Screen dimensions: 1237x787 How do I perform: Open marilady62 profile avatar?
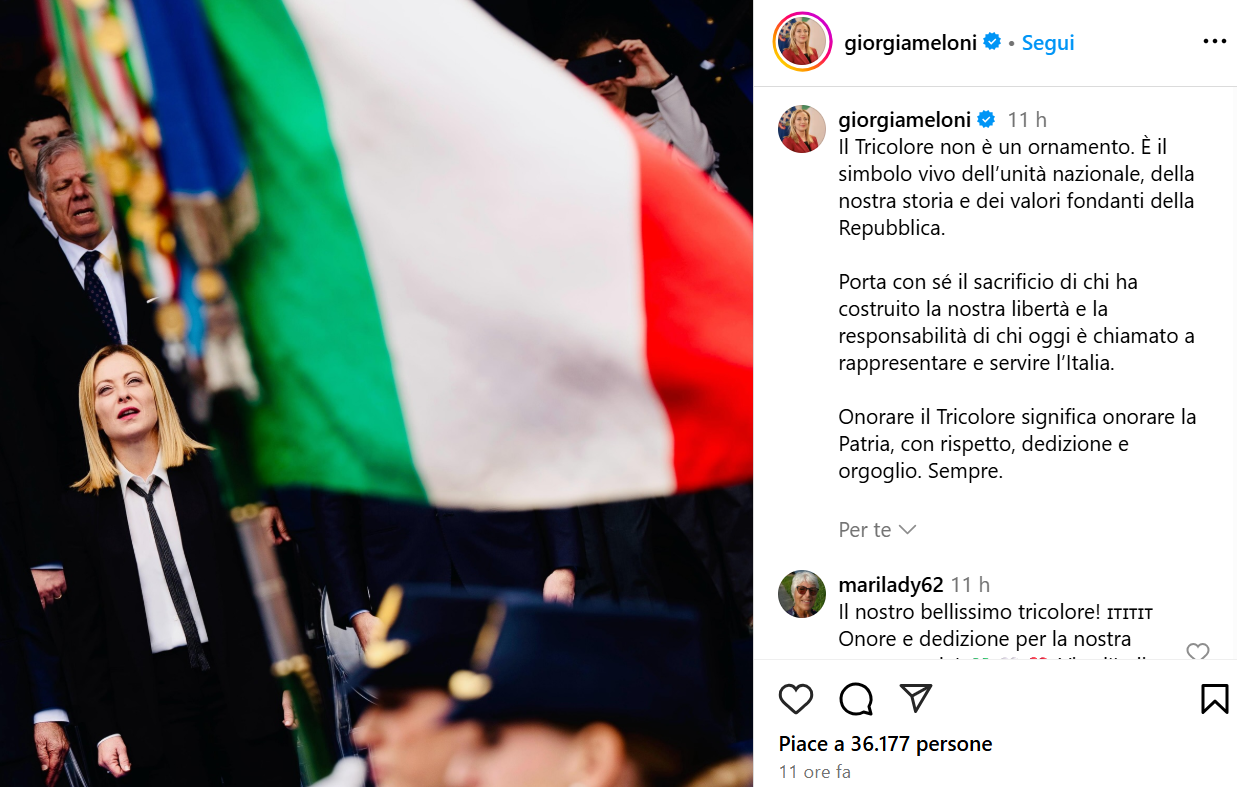[802, 594]
